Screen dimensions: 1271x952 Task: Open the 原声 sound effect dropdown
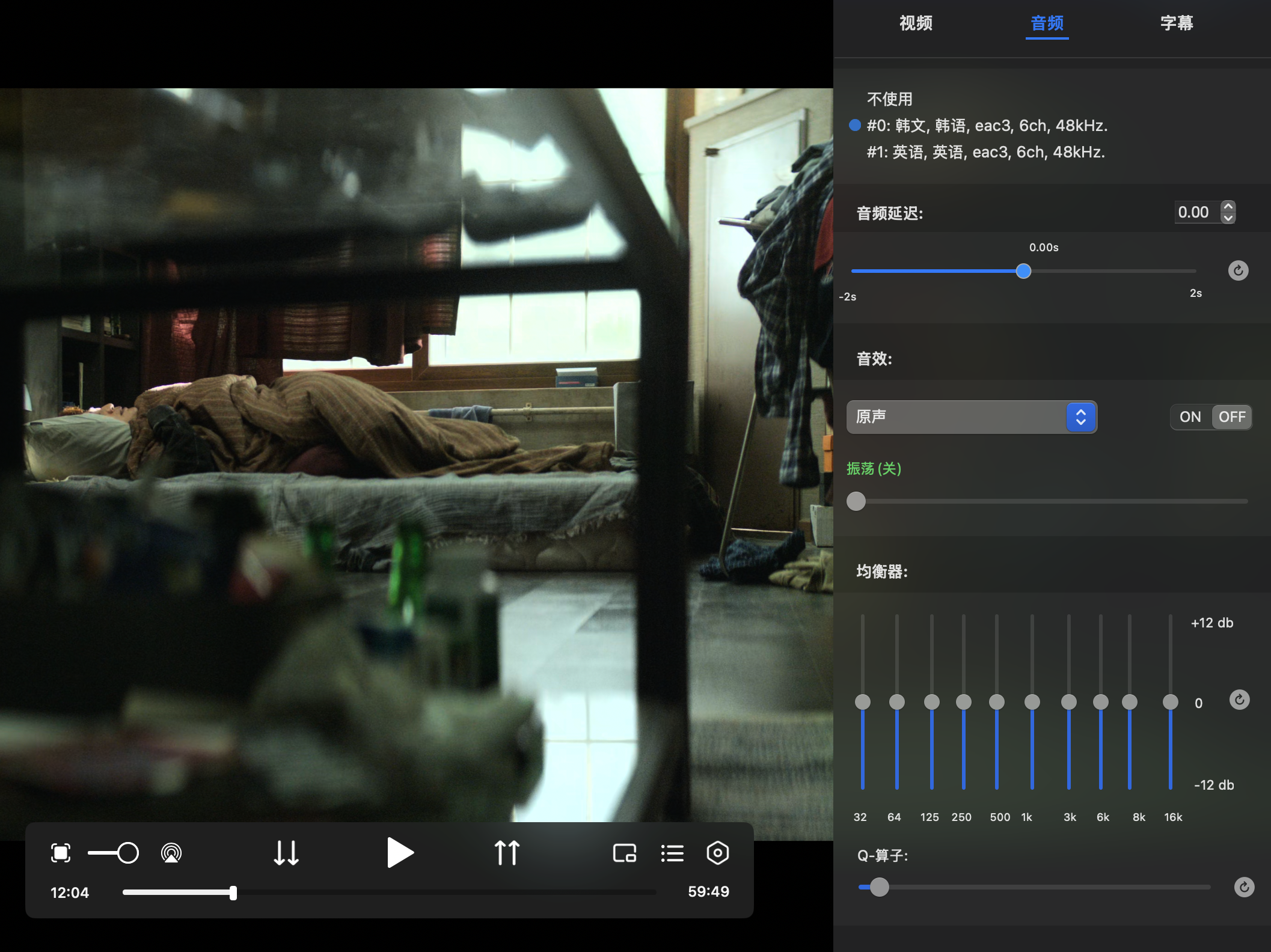coord(971,417)
